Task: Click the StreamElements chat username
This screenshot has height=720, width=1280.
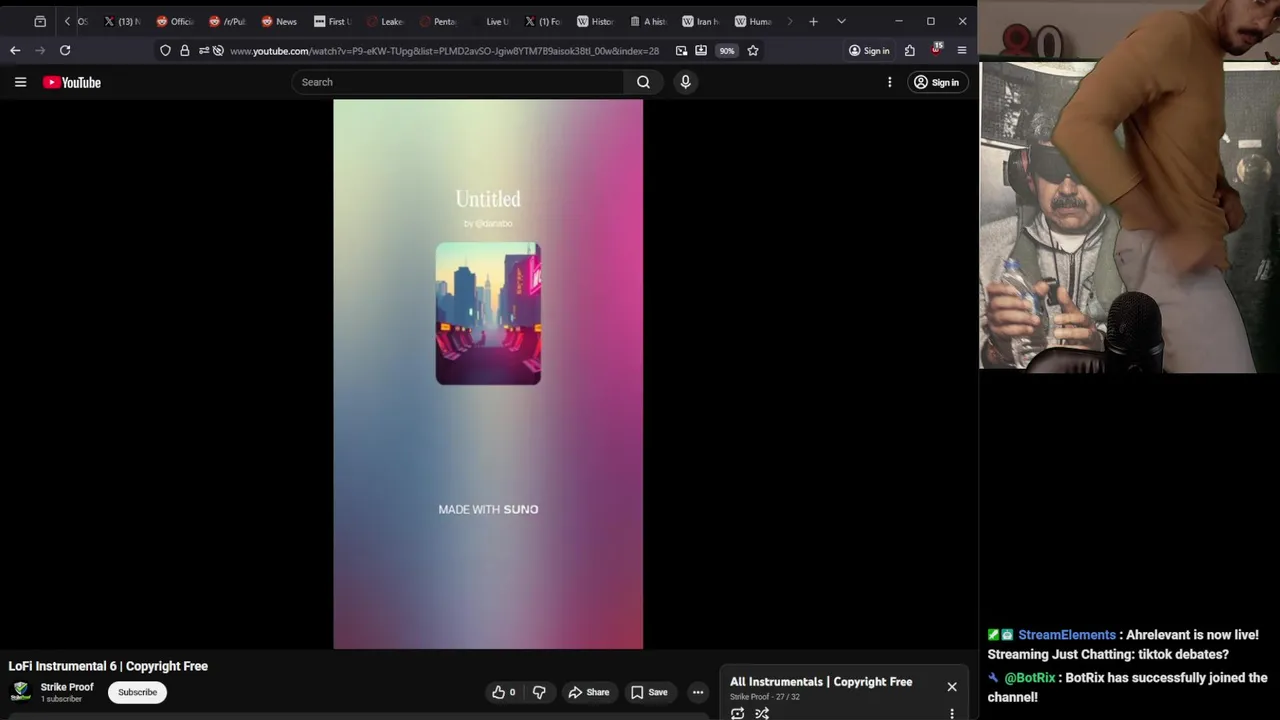Action: [1066, 635]
